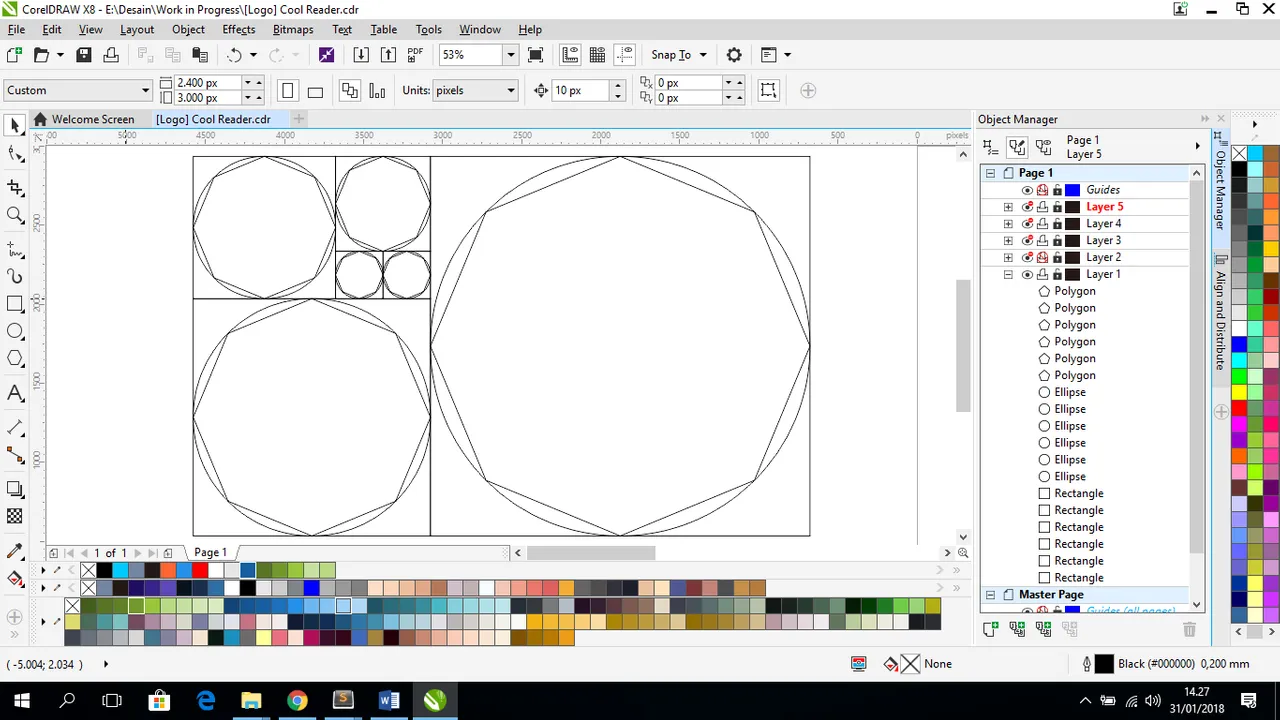Select the Shape tool in the toolbox
1280x720 pixels.
[15, 155]
